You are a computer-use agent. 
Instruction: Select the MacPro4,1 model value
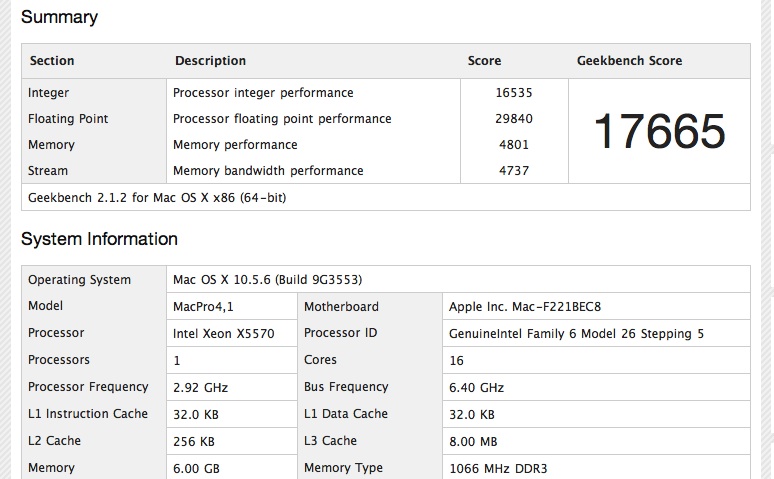click(x=203, y=307)
